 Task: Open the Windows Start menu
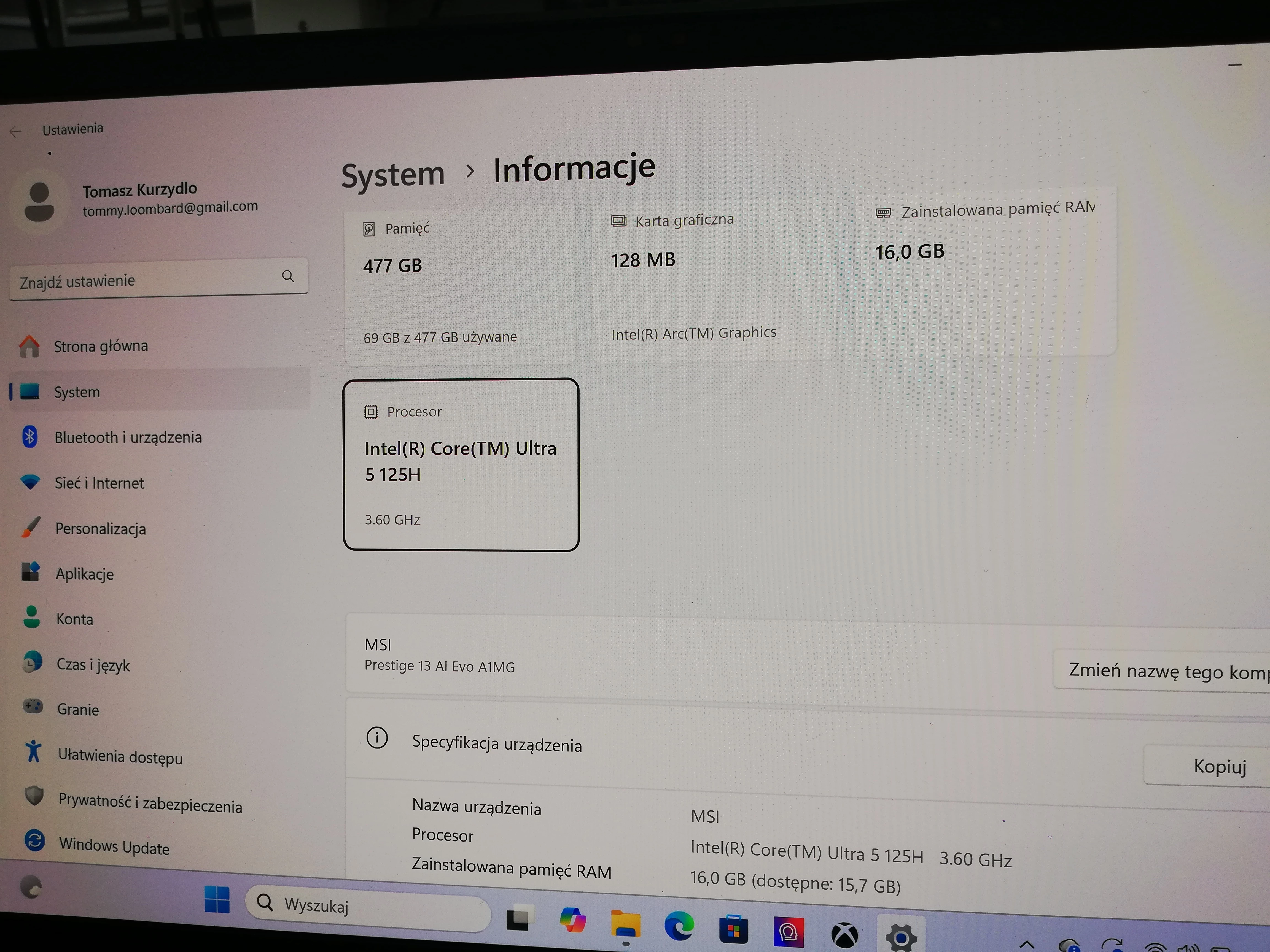[x=217, y=899]
